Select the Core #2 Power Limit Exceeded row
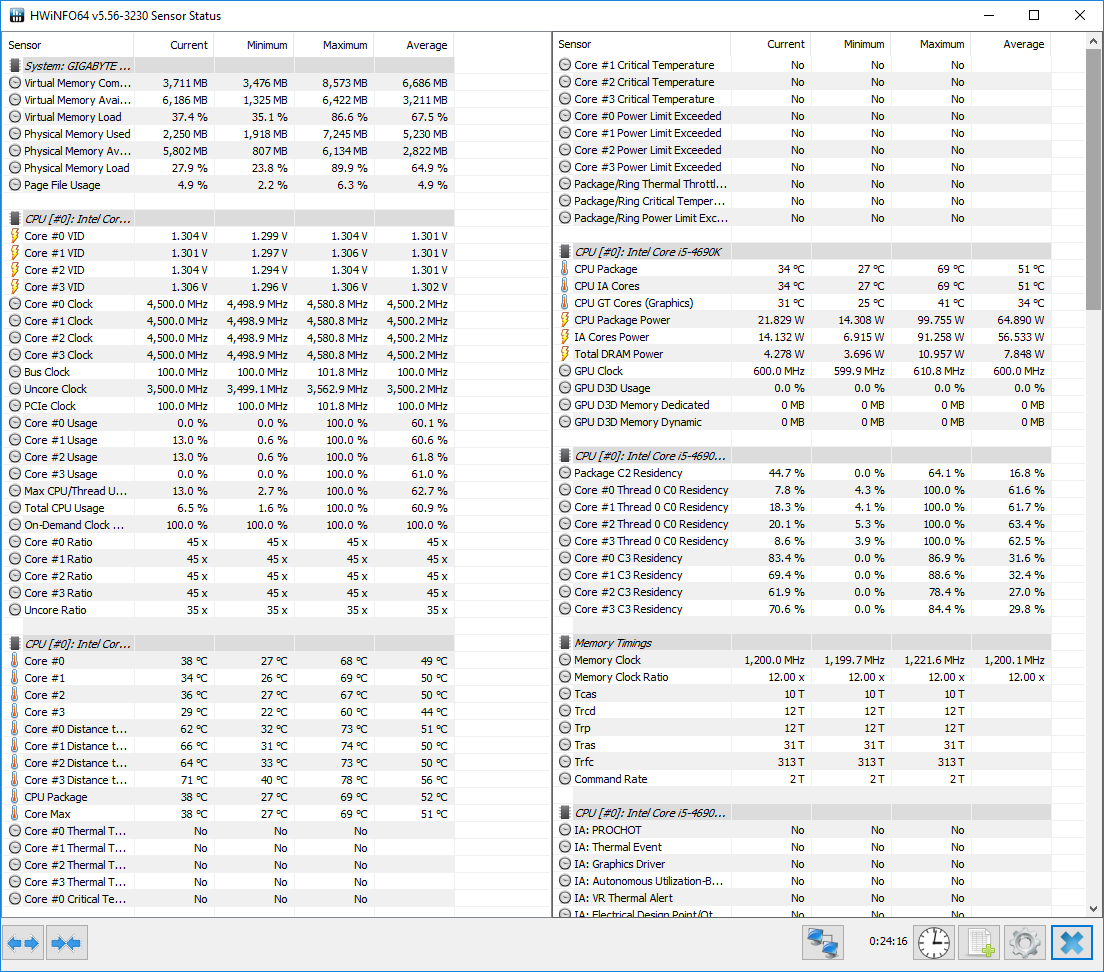Viewport: 1104px width, 972px height. 804,150
